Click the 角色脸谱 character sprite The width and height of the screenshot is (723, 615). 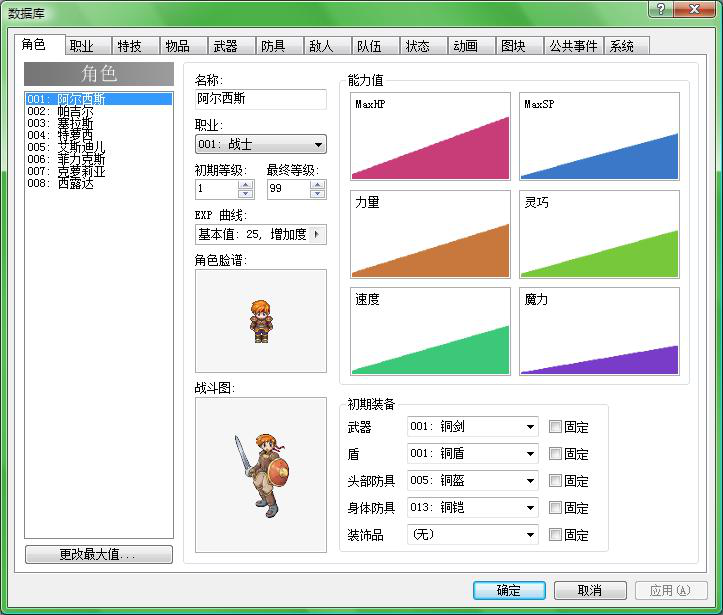pos(261,321)
